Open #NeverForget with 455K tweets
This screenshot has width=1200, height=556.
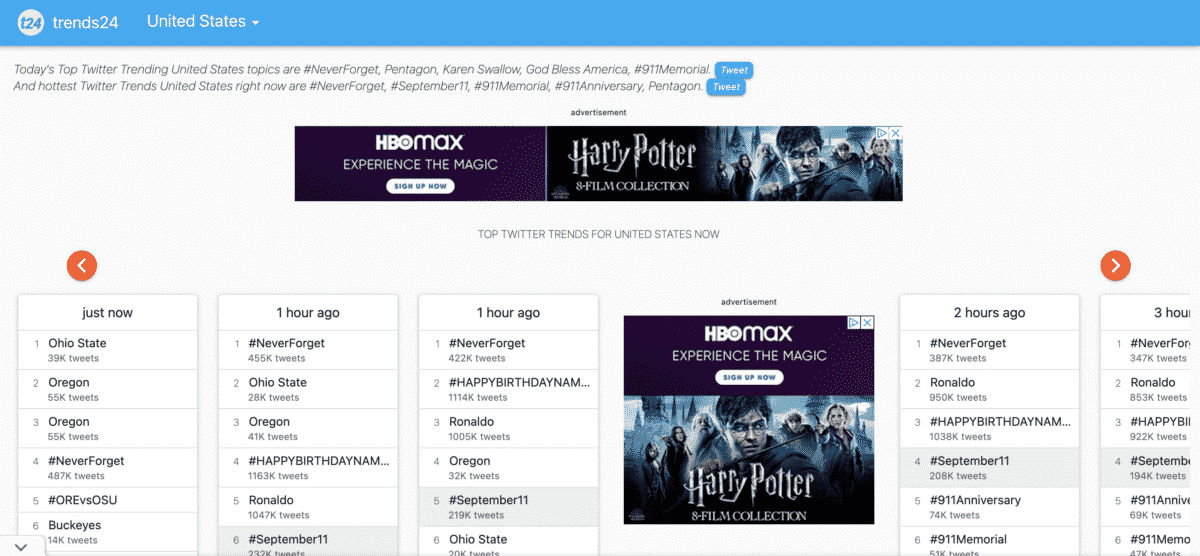pos(286,343)
